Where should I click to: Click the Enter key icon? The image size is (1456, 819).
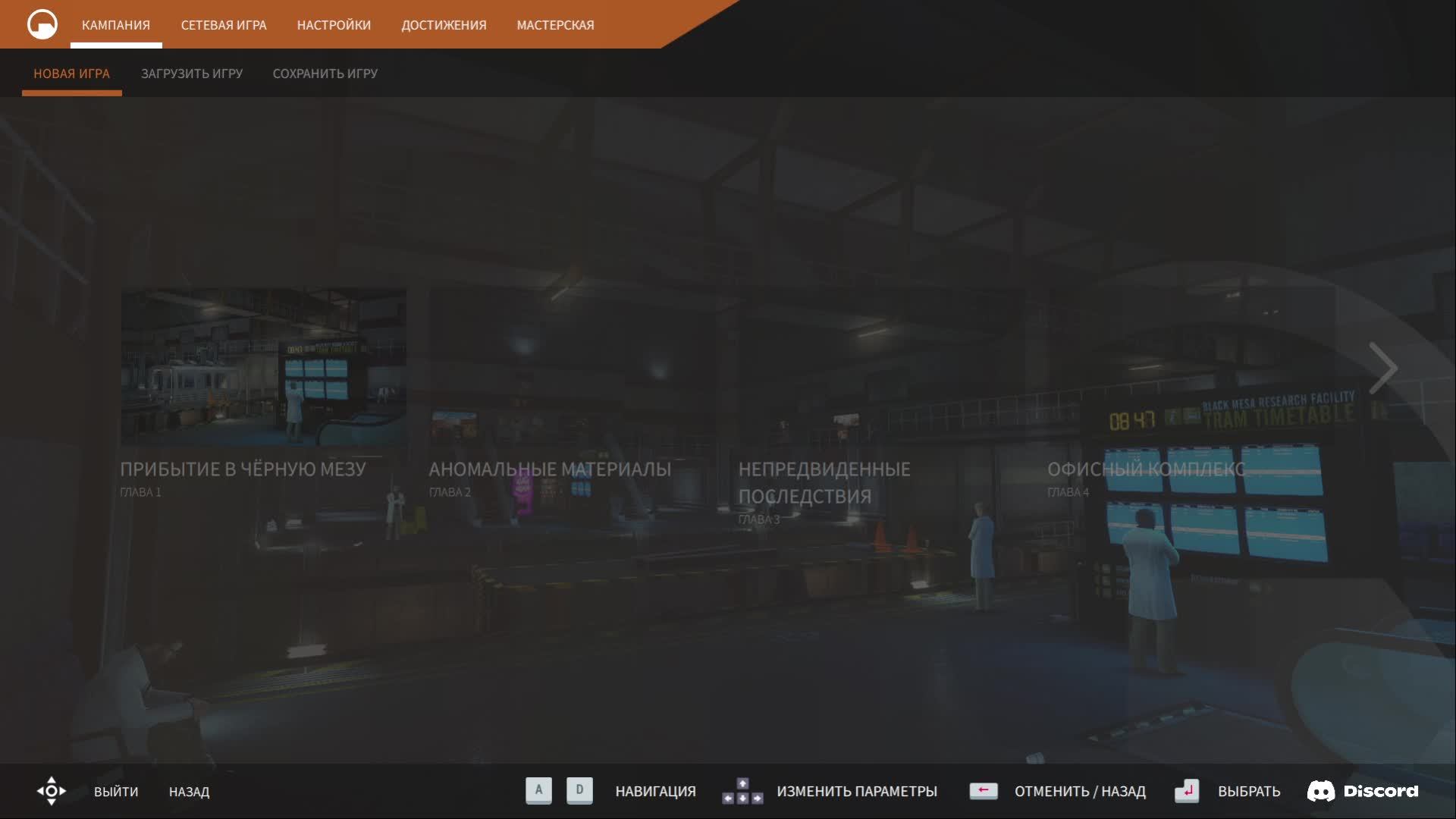(1187, 791)
